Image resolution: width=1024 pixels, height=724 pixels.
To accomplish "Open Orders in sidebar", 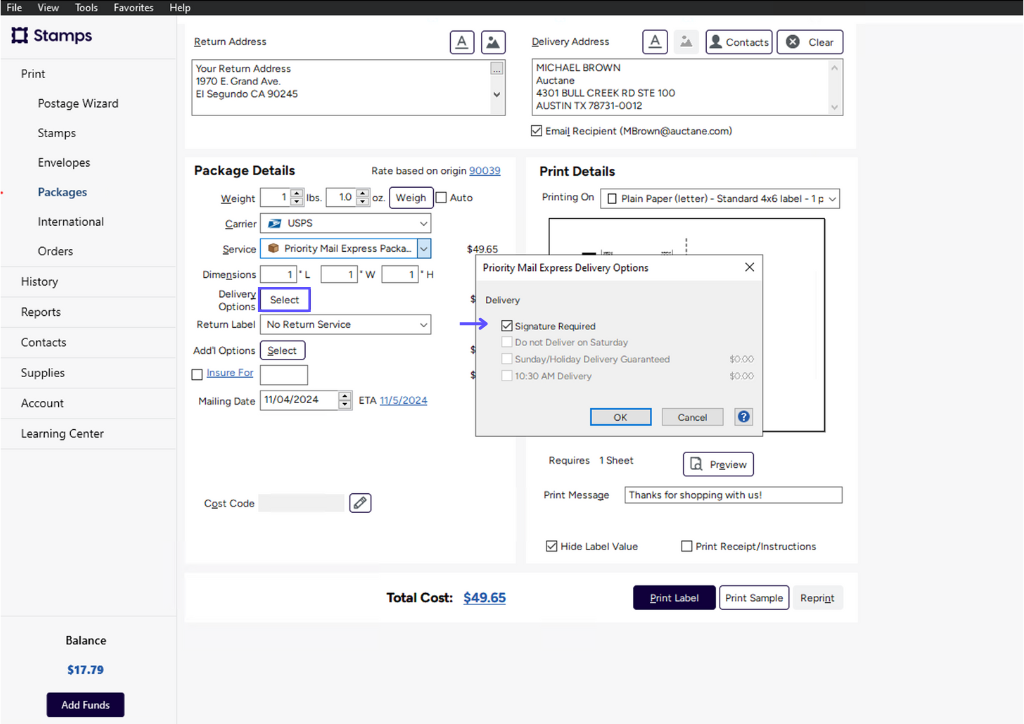I will tap(56, 251).
